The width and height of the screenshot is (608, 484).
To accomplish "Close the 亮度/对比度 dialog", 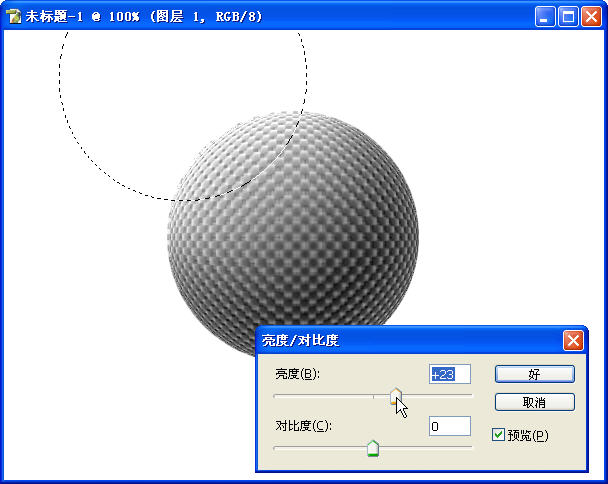I will click(573, 341).
